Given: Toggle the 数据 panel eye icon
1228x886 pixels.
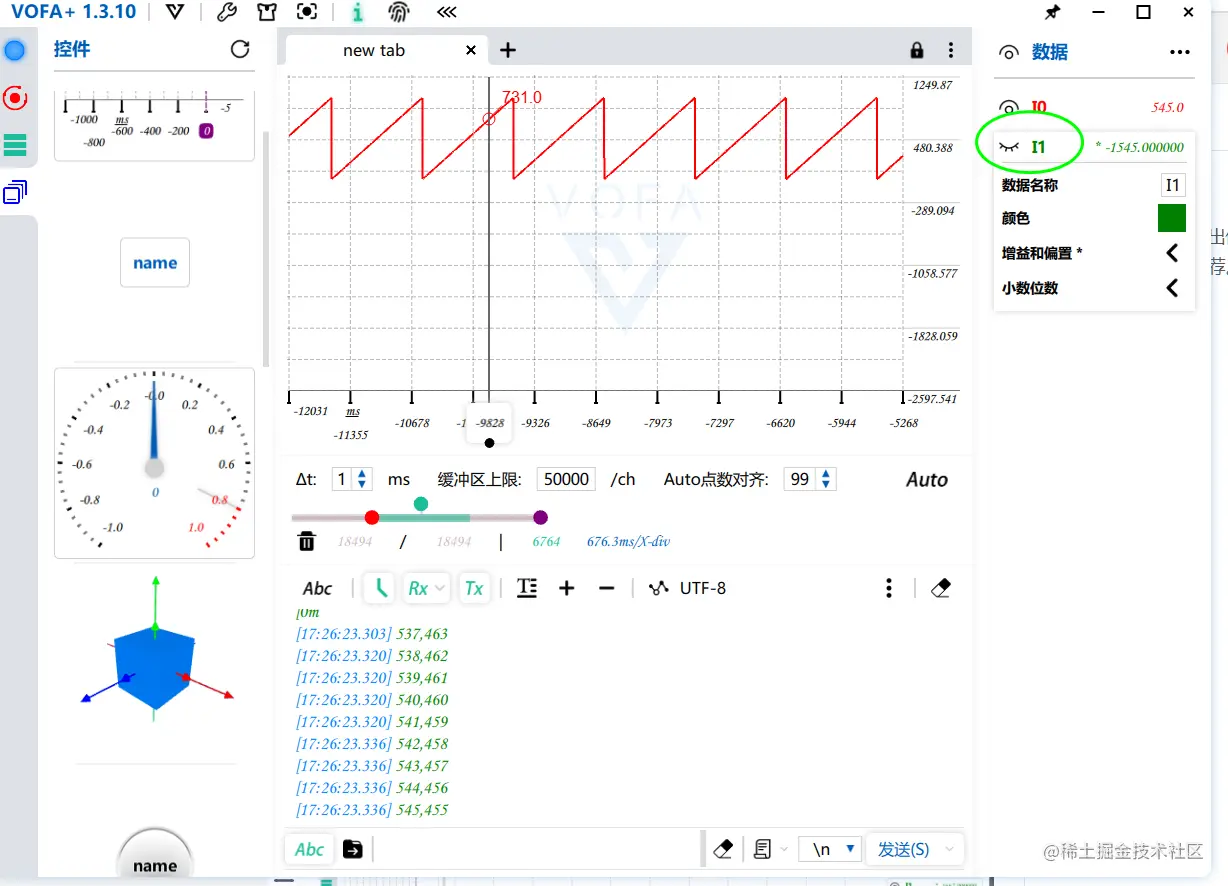Looking at the screenshot, I should click(x=1009, y=52).
